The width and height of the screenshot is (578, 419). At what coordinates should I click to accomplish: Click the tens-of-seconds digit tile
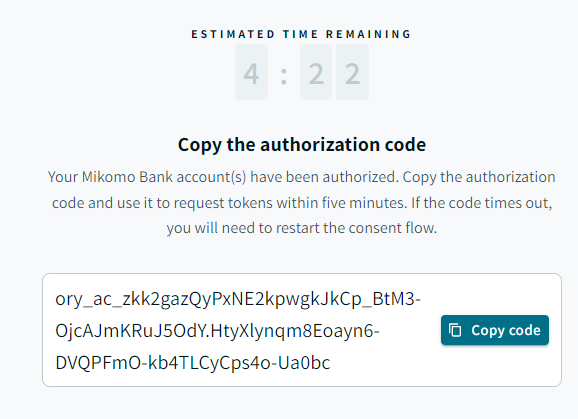point(316,73)
